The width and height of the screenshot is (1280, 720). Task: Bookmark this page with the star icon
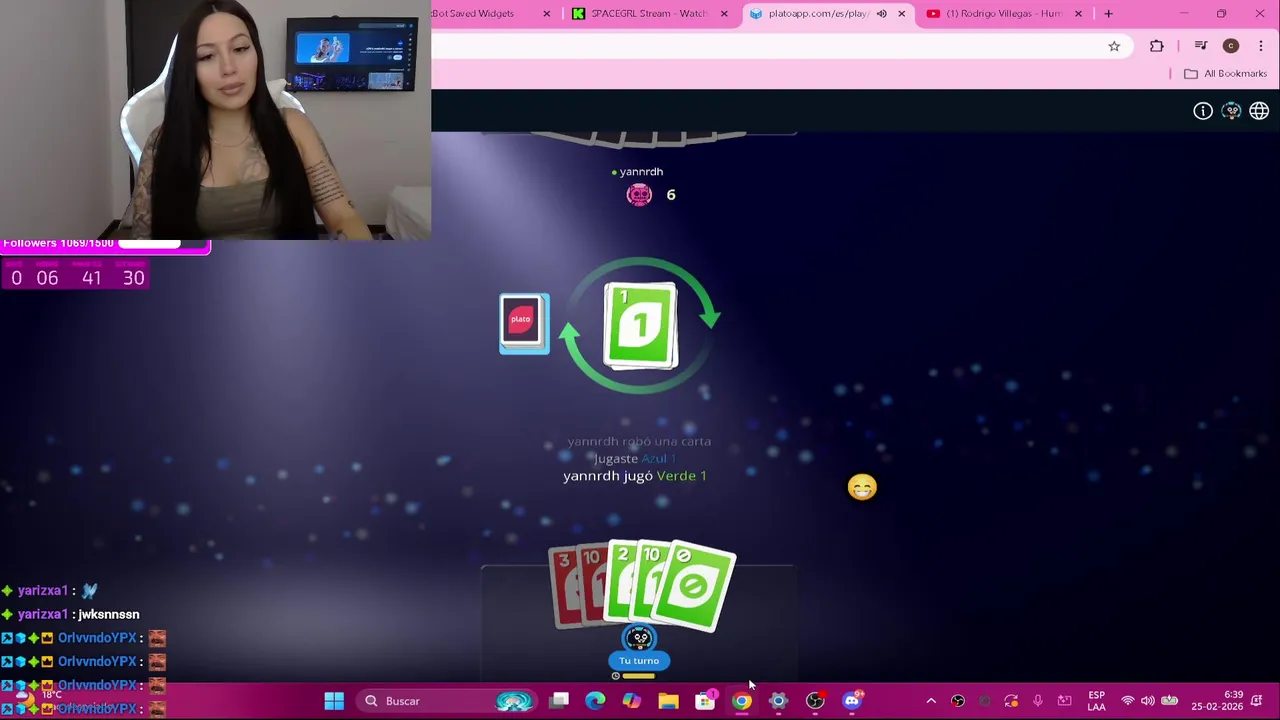click(1114, 46)
